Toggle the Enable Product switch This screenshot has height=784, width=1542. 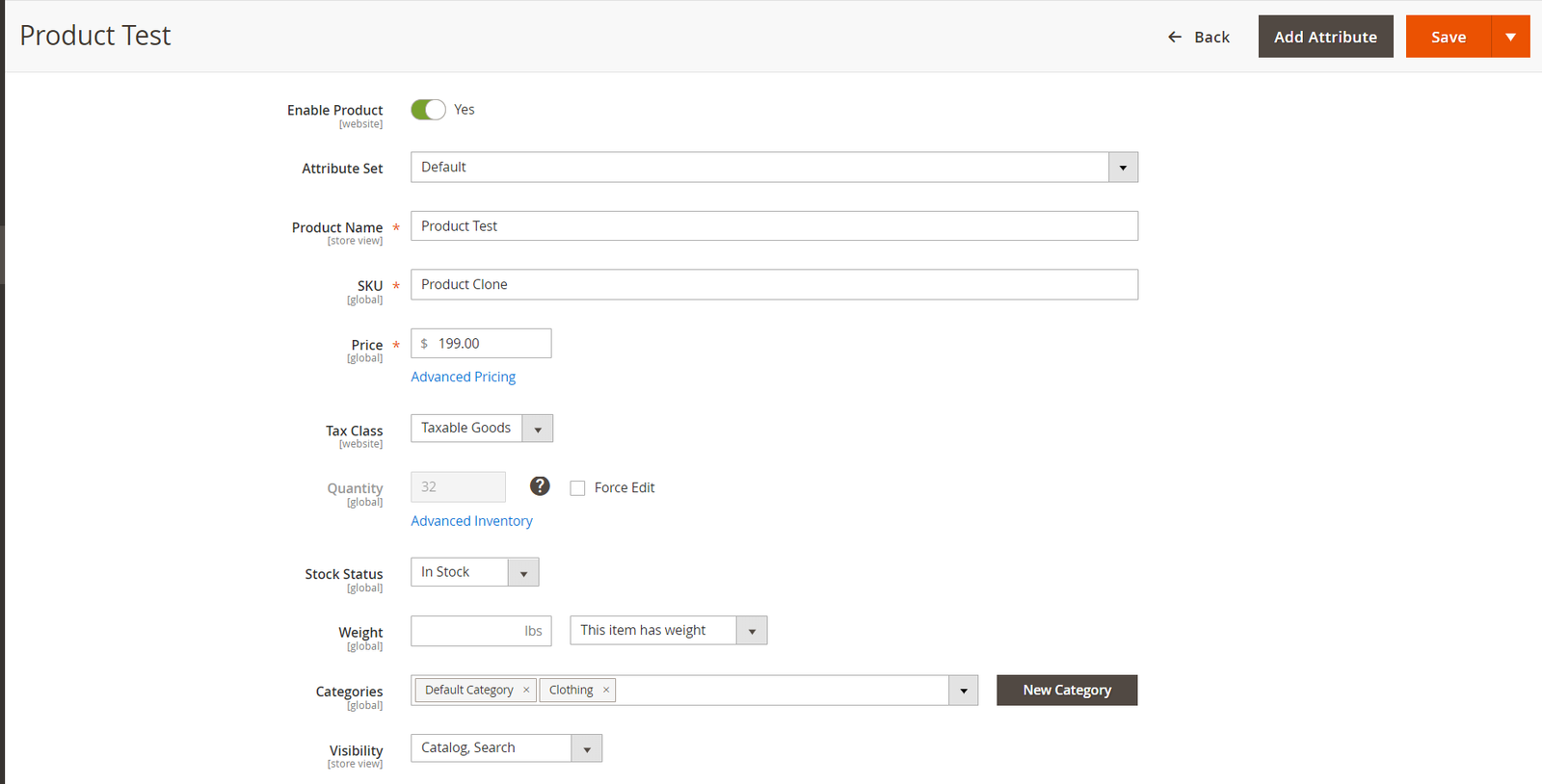(428, 110)
